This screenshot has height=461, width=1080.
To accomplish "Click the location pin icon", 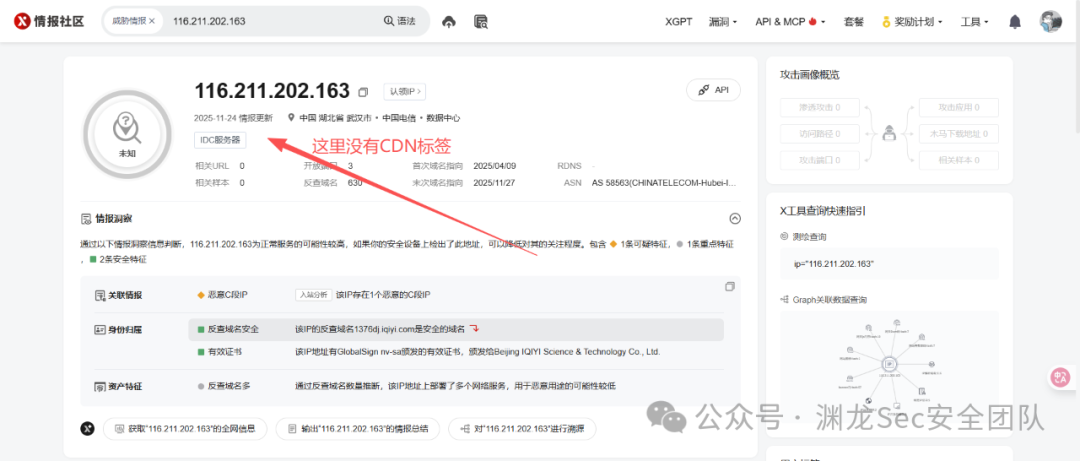I will point(291,118).
